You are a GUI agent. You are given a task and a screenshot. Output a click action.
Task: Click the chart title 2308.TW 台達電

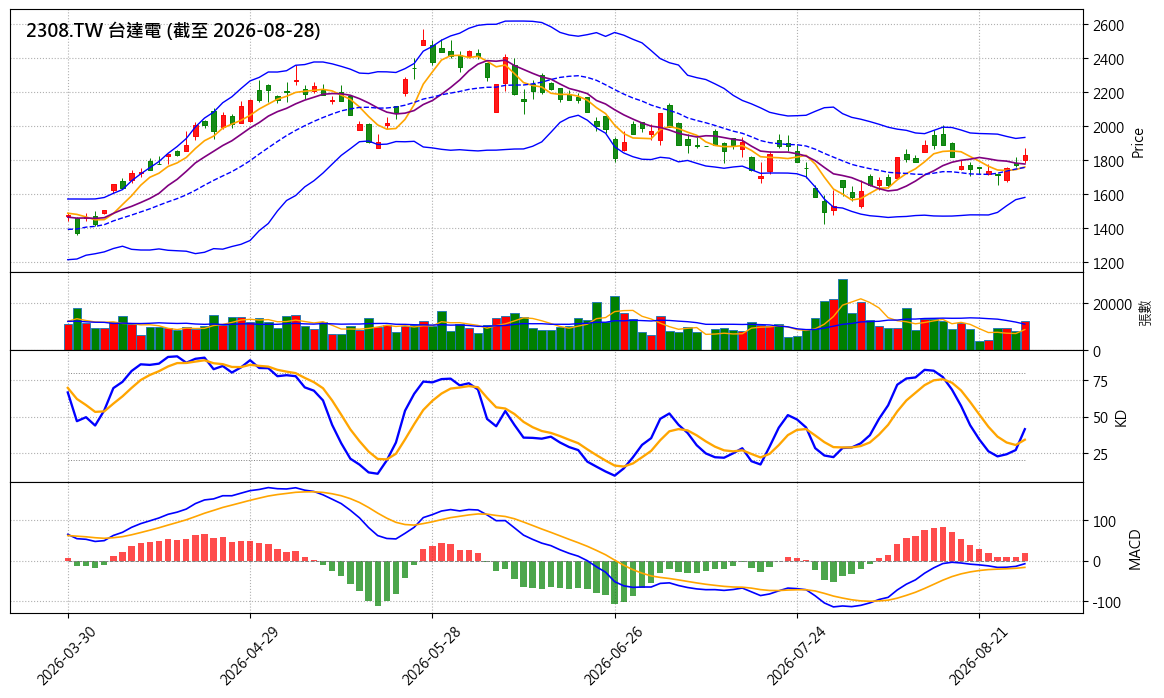[94, 30]
